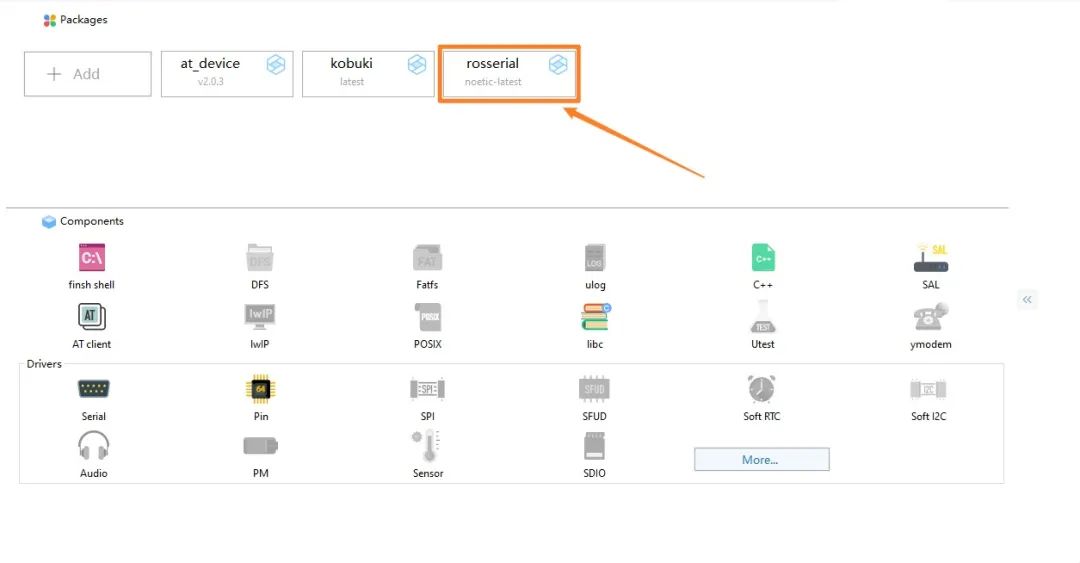Viewport: 1080px width, 563px height.
Task: Enable the PM battery driver icon
Action: pos(260,447)
